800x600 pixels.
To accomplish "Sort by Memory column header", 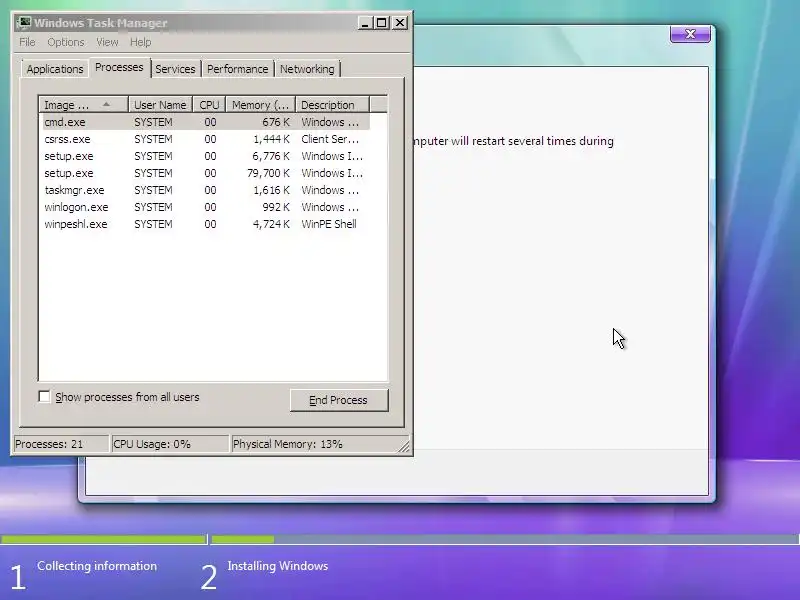I will pos(261,105).
